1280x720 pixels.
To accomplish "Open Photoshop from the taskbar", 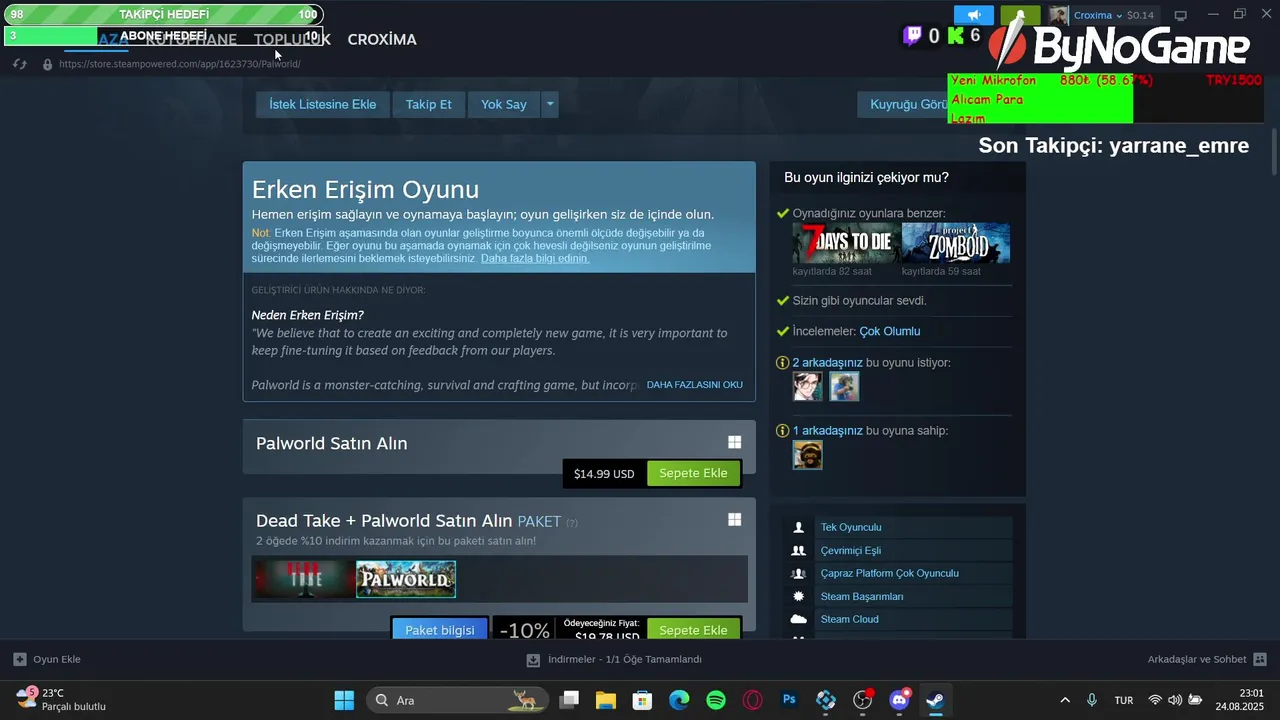I will pos(789,700).
